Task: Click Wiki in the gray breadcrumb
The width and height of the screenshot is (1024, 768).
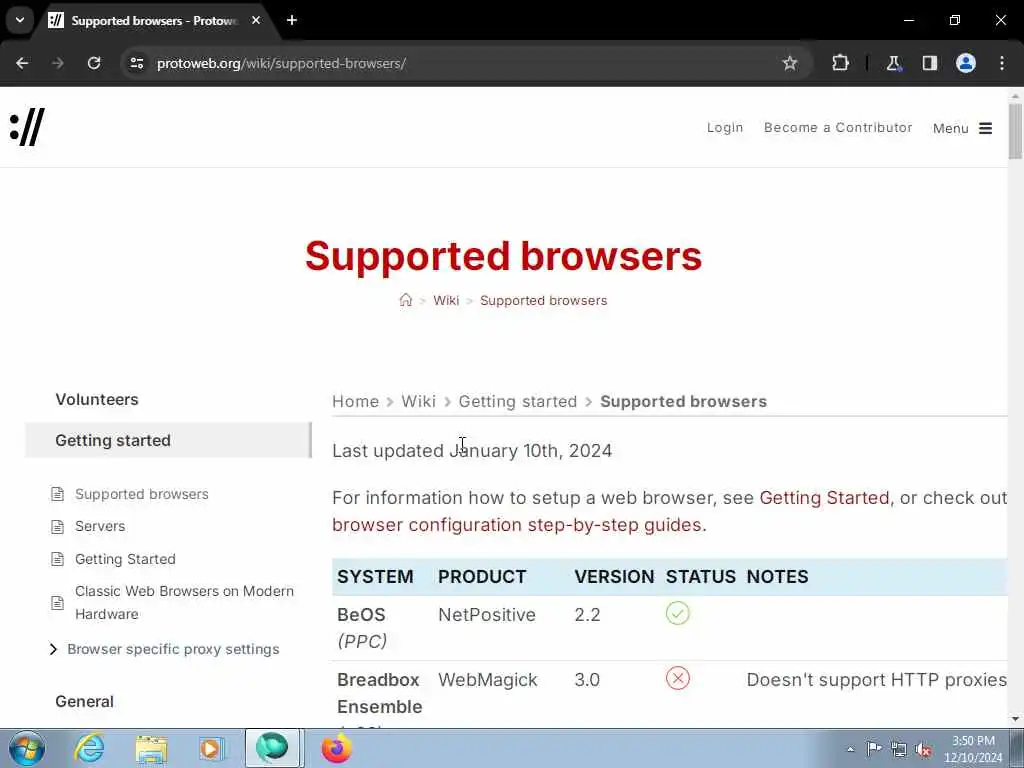Action: 419,401
